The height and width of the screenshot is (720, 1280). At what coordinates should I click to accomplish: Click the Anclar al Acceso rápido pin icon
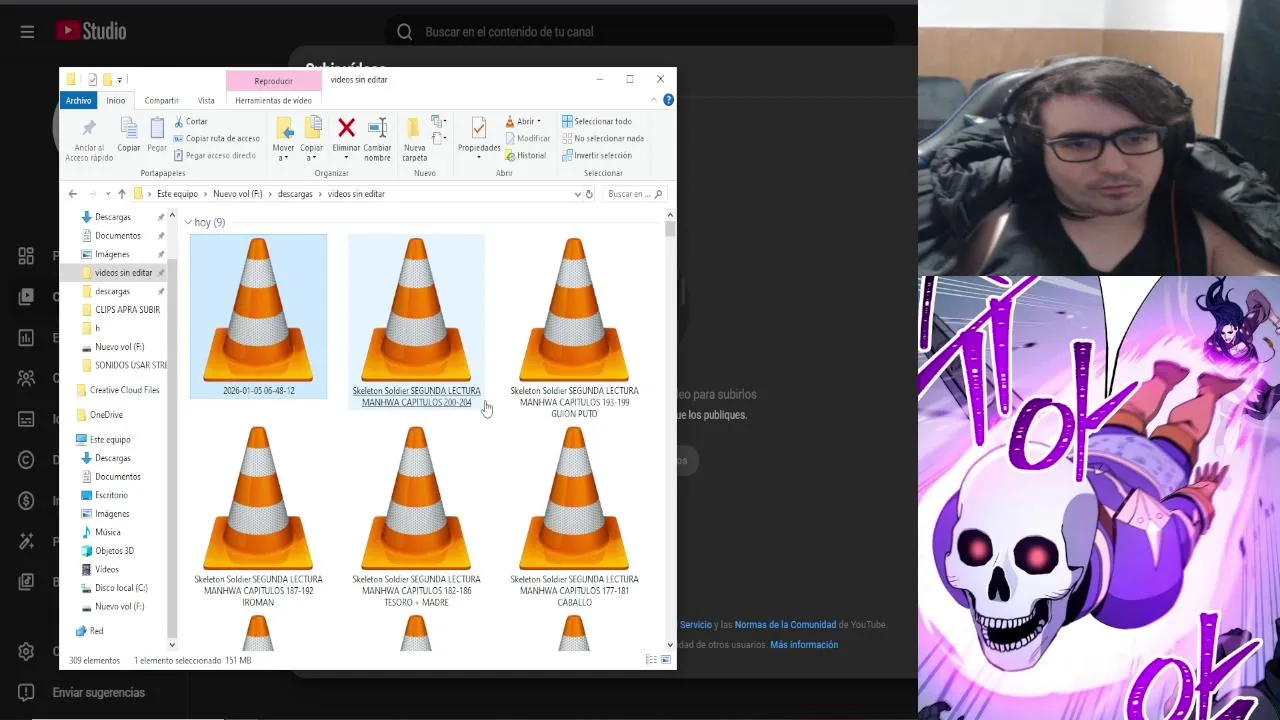coord(89,128)
